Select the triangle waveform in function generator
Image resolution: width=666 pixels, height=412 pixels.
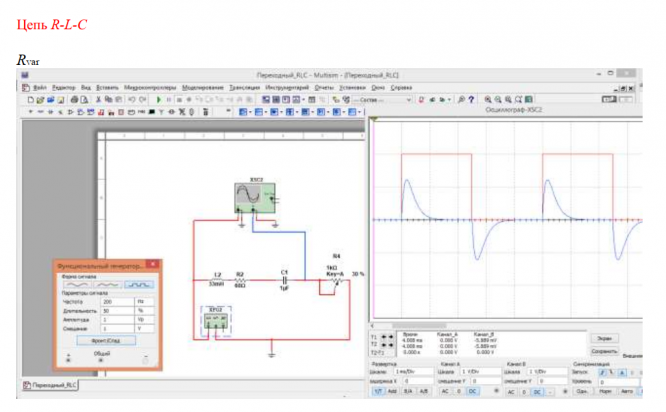[x=106, y=285]
